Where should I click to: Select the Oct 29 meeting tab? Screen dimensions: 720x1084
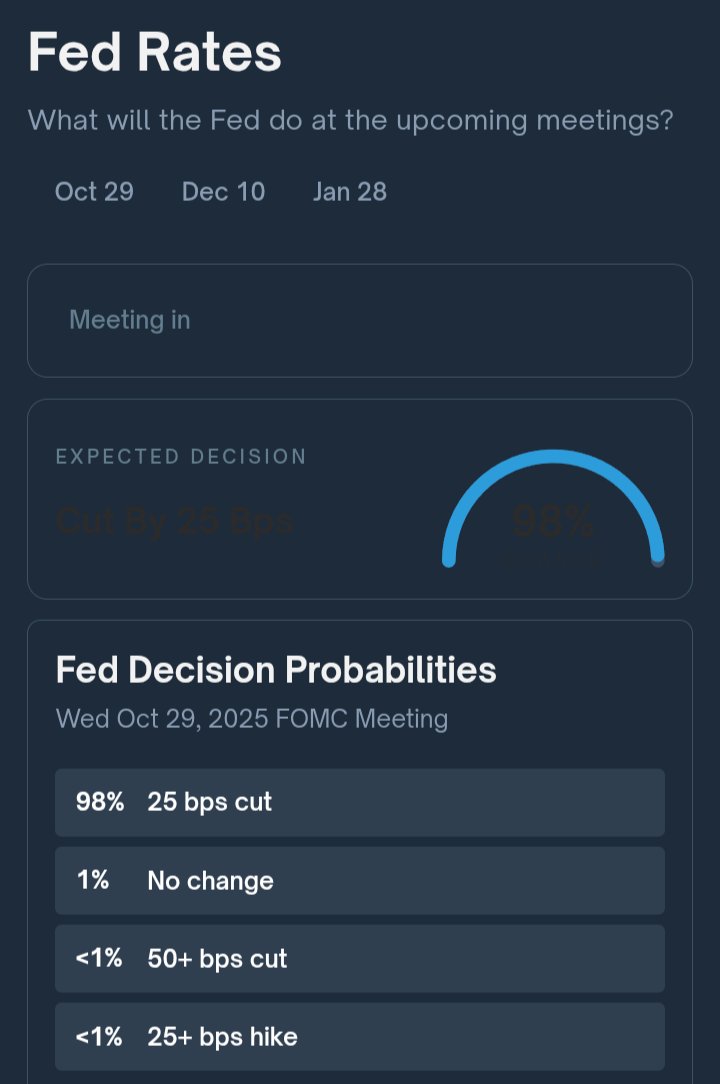94,192
